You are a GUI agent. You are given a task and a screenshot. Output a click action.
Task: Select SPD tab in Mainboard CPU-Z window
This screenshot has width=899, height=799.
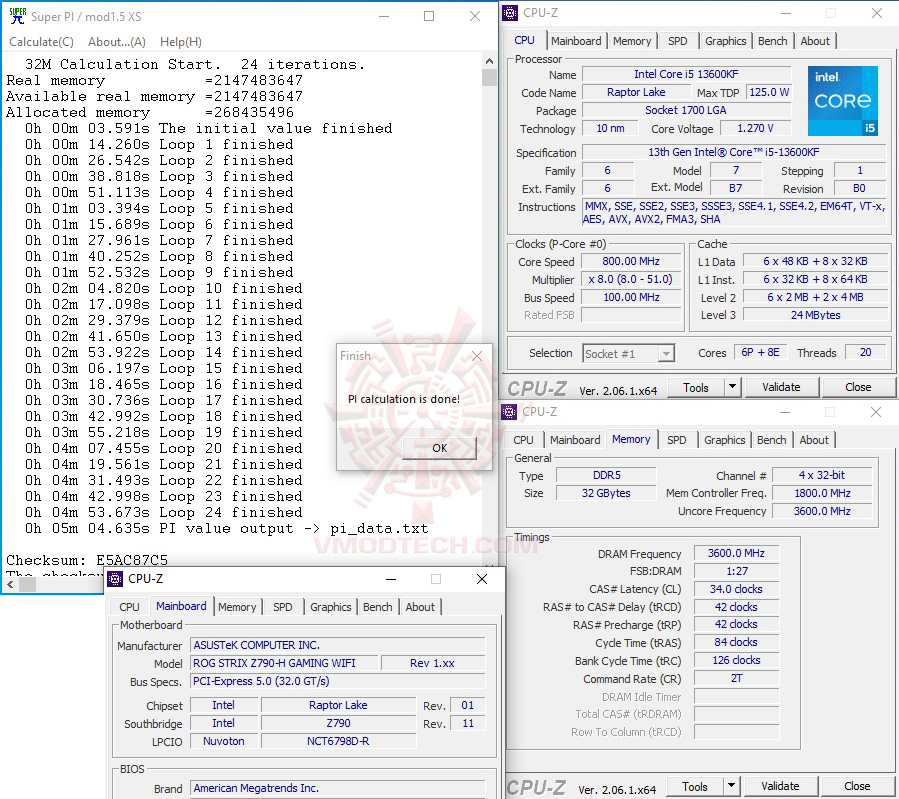coord(282,607)
